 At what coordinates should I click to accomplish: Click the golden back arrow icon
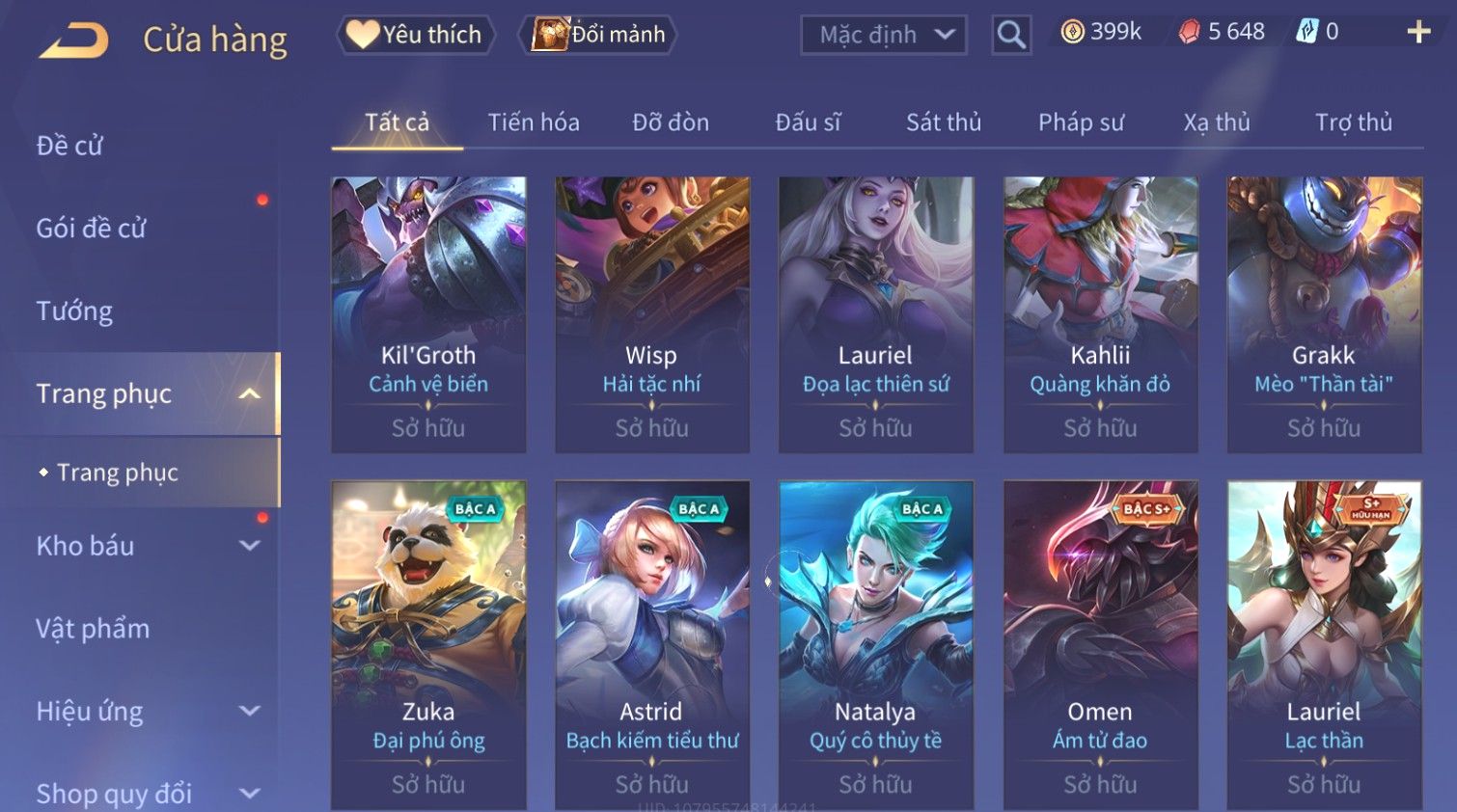coord(74,41)
